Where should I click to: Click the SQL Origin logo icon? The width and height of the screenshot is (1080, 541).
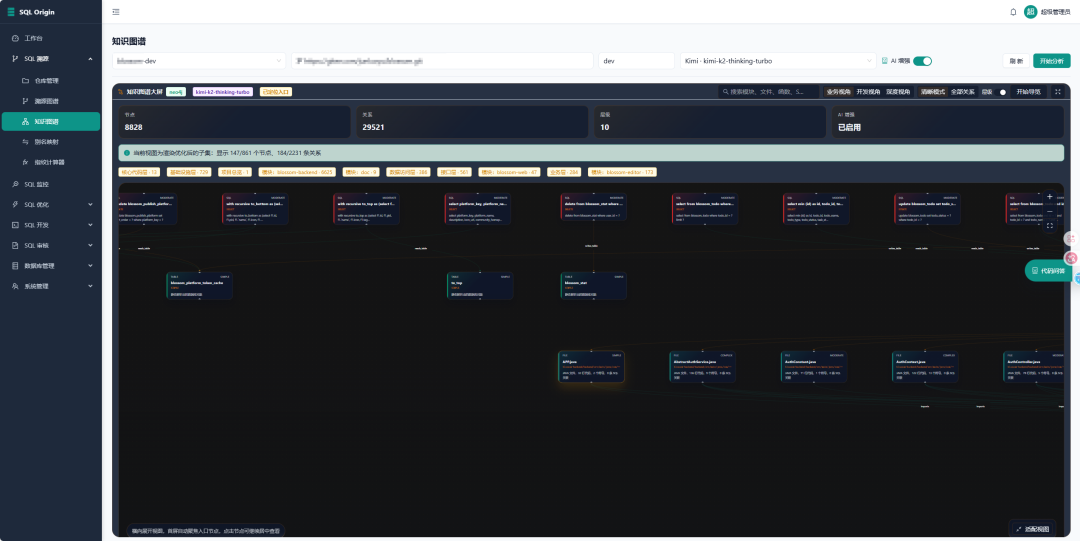click(10, 12)
